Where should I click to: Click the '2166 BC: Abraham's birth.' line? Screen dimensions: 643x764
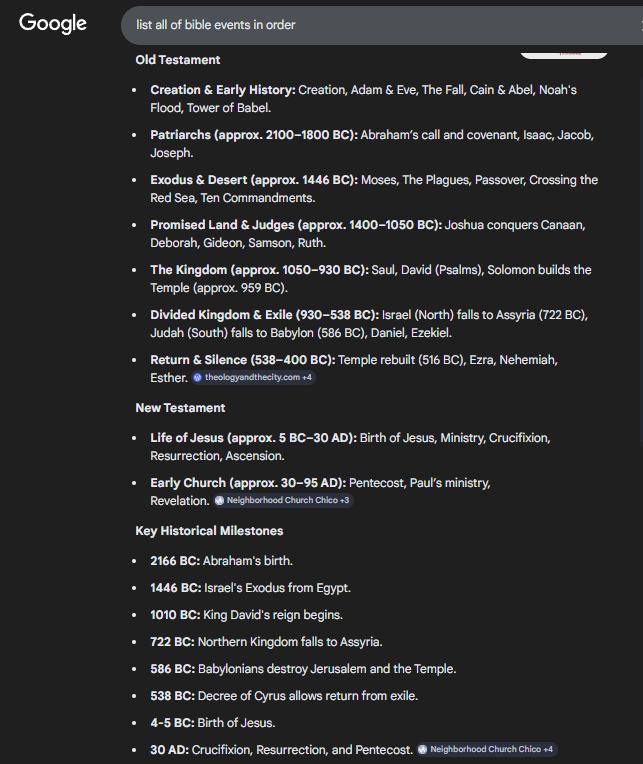click(221, 561)
